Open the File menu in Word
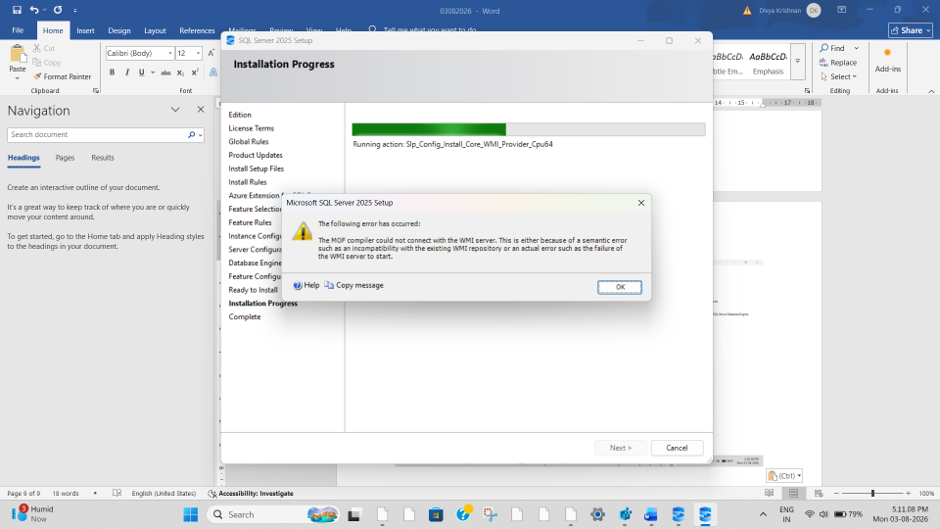The image size is (940, 529). coord(18,30)
